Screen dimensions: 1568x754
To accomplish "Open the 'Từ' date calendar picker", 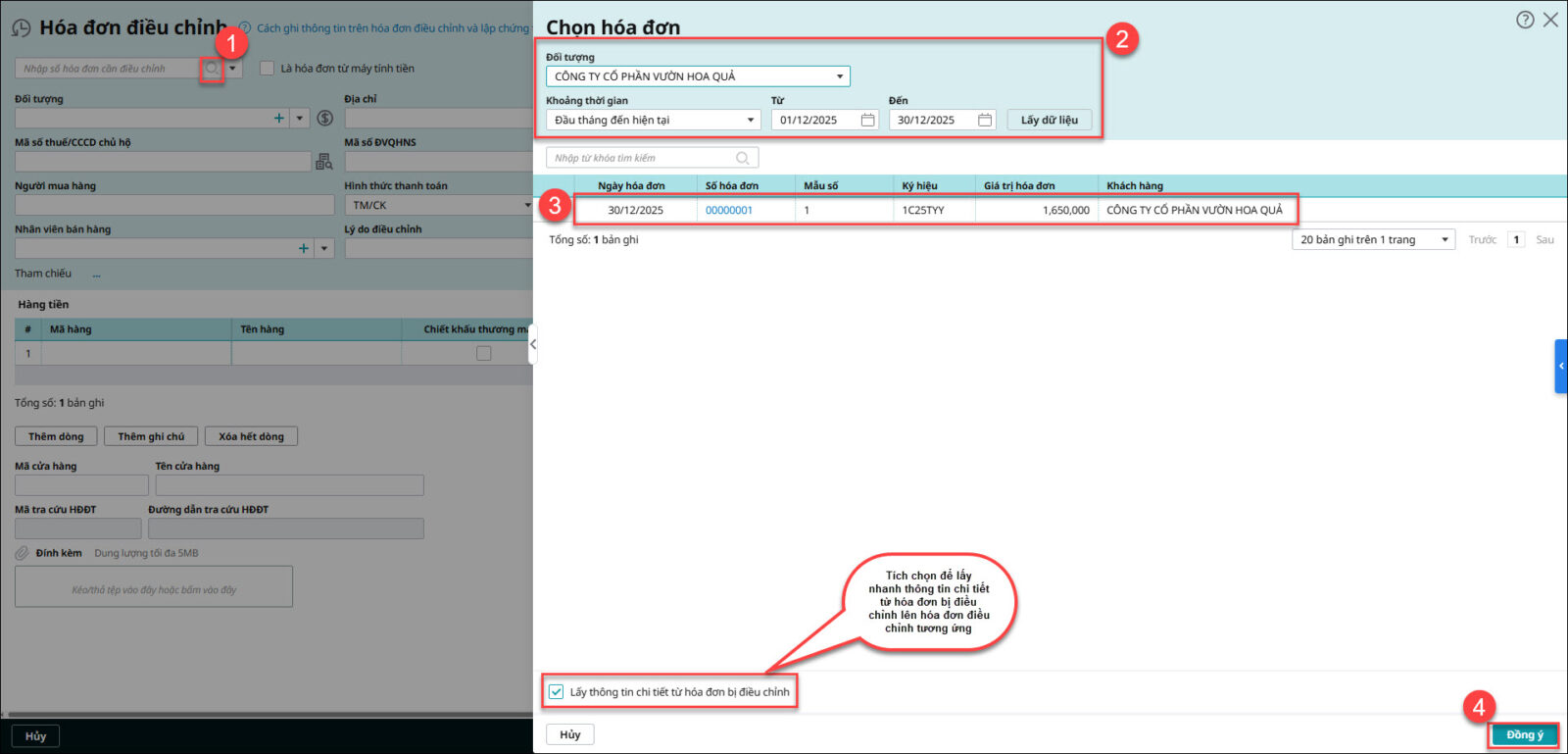I will (867, 120).
